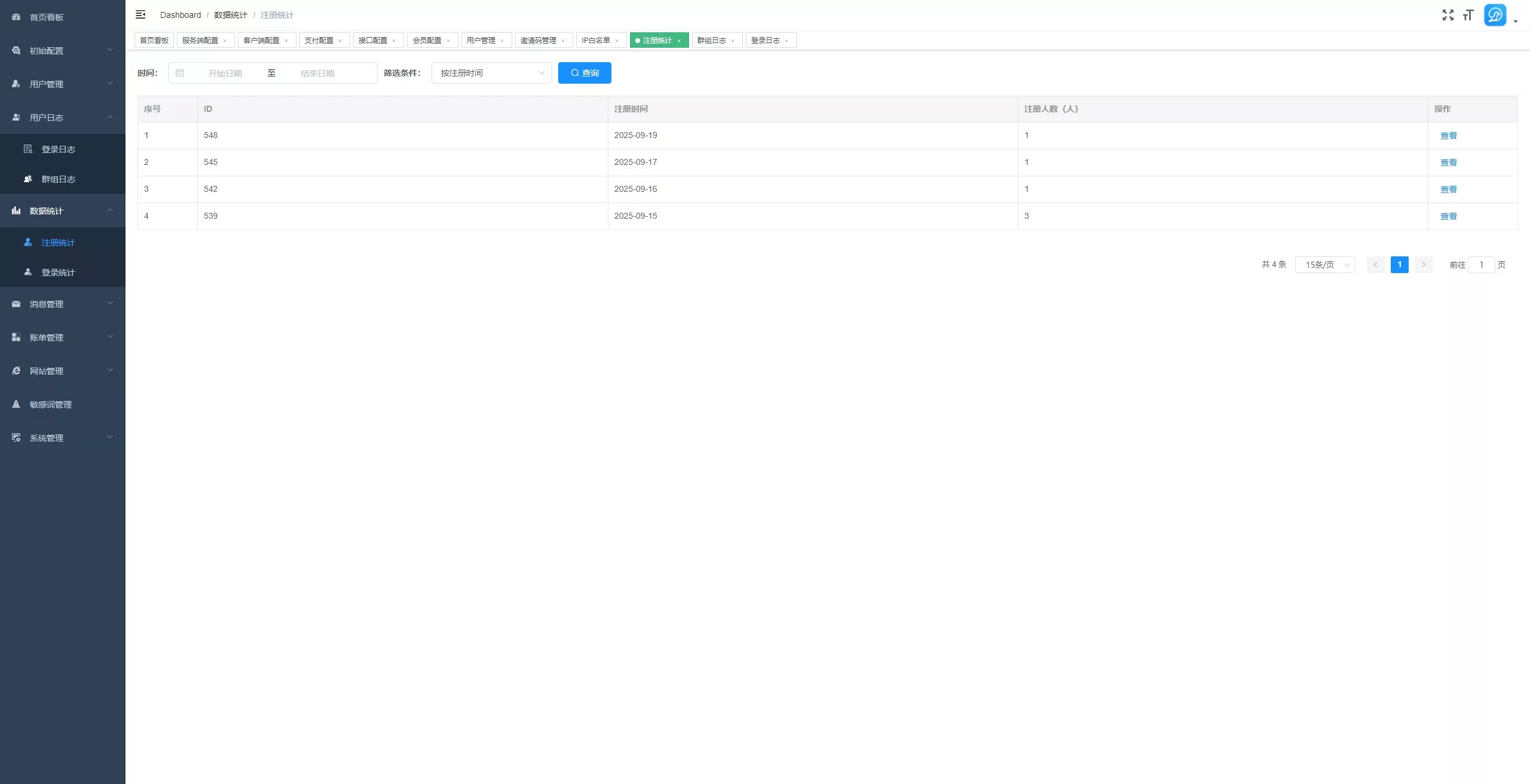Screen dimensions: 1530x784
Task: Open the 15条/页 page size dropdown
Action: tap(1324, 264)
